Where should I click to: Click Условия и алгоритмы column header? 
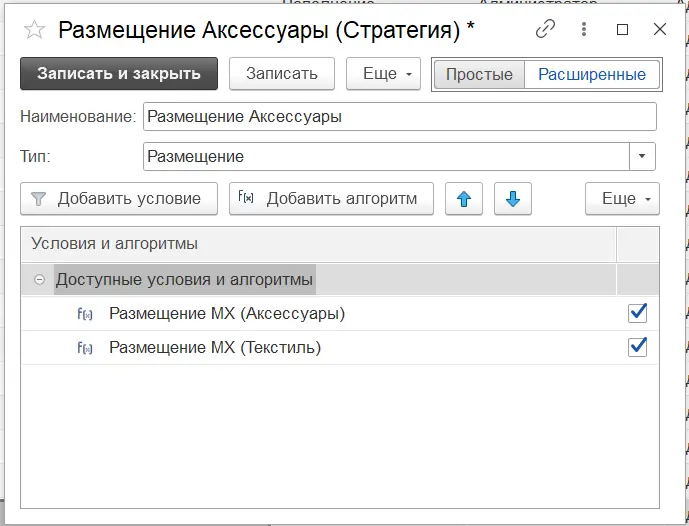319,244
